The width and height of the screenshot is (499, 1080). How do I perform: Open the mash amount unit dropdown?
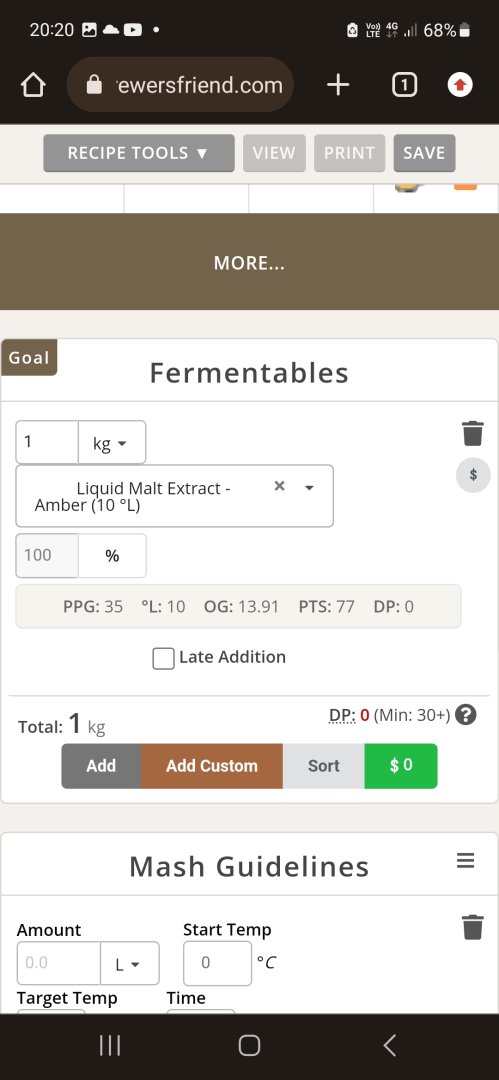[x=130, y=964]
